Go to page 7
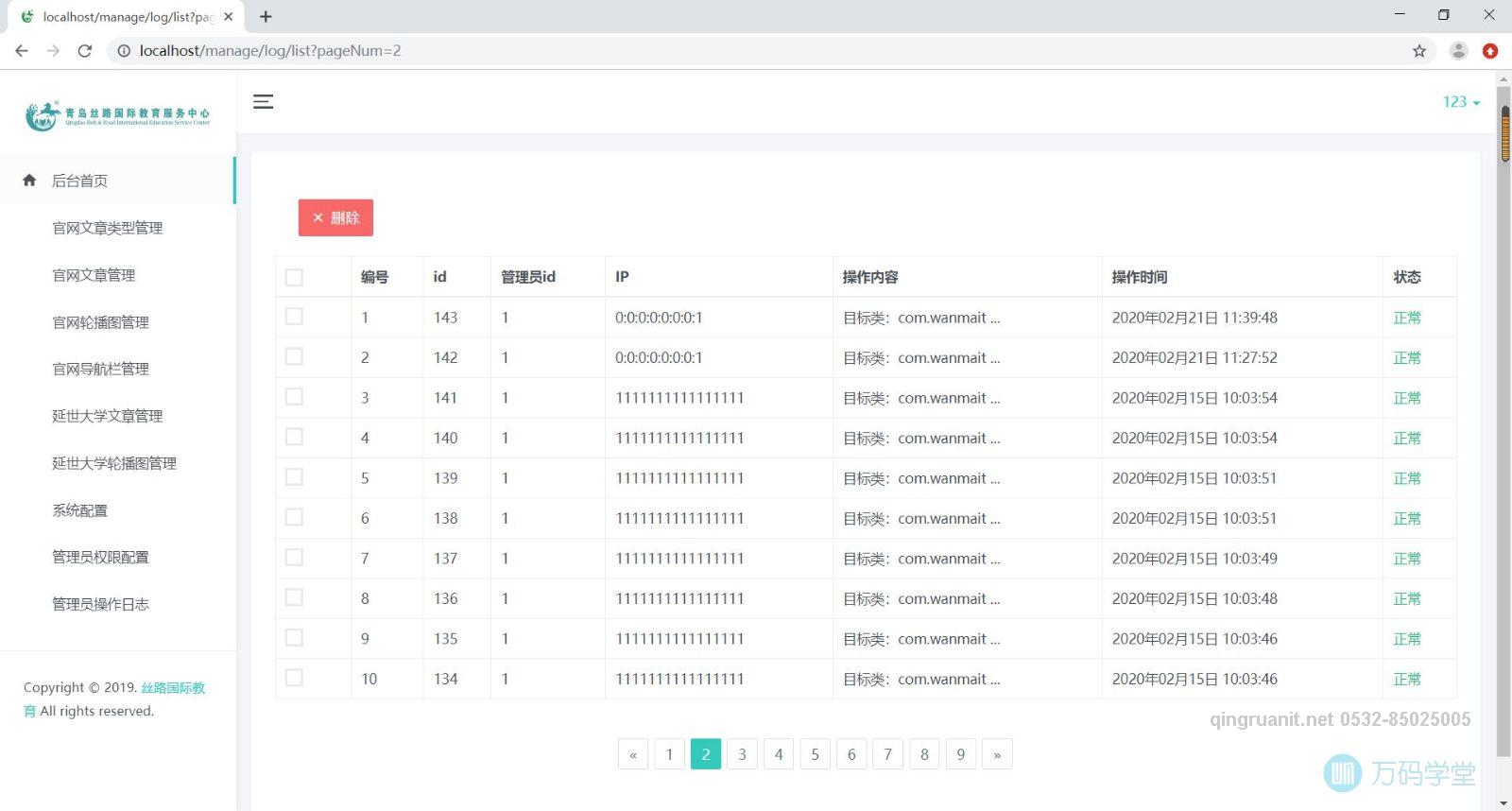Viewport: 1512px width, 811px height. [x=887, y=754]
